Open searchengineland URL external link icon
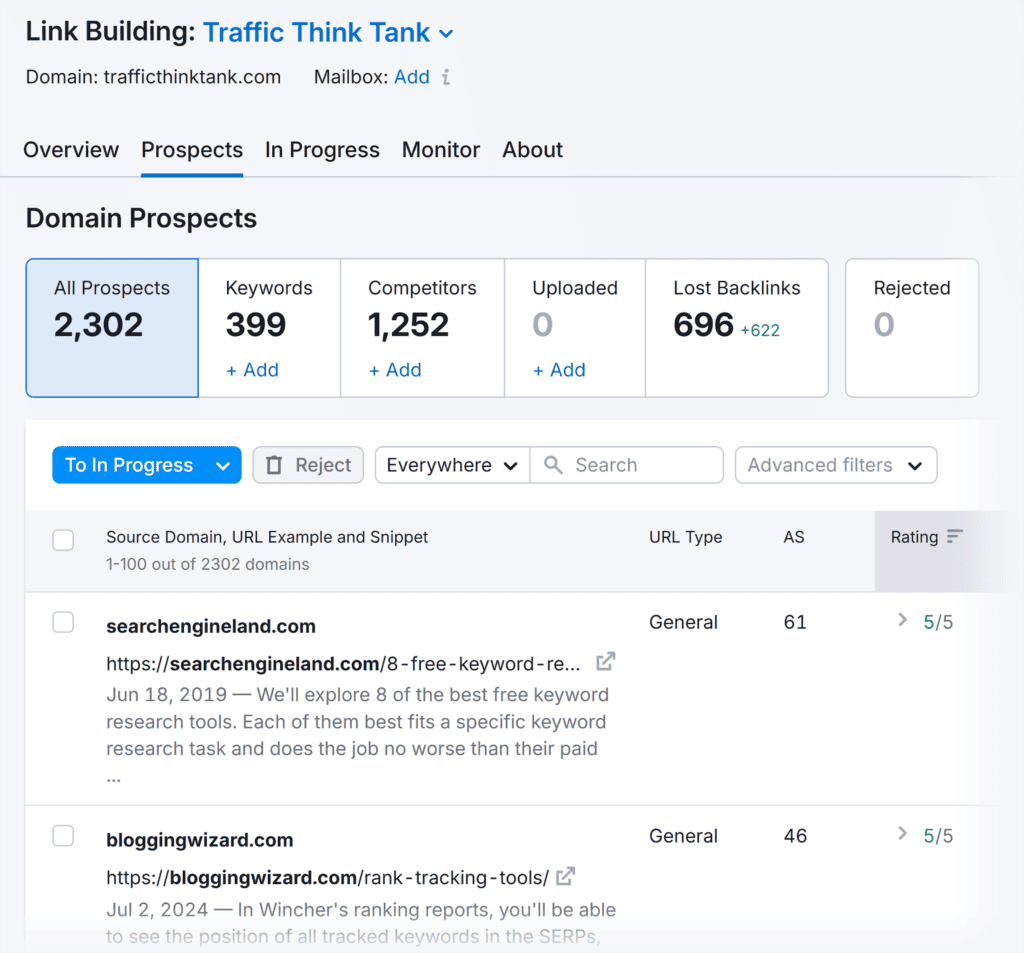 [605, 662]
